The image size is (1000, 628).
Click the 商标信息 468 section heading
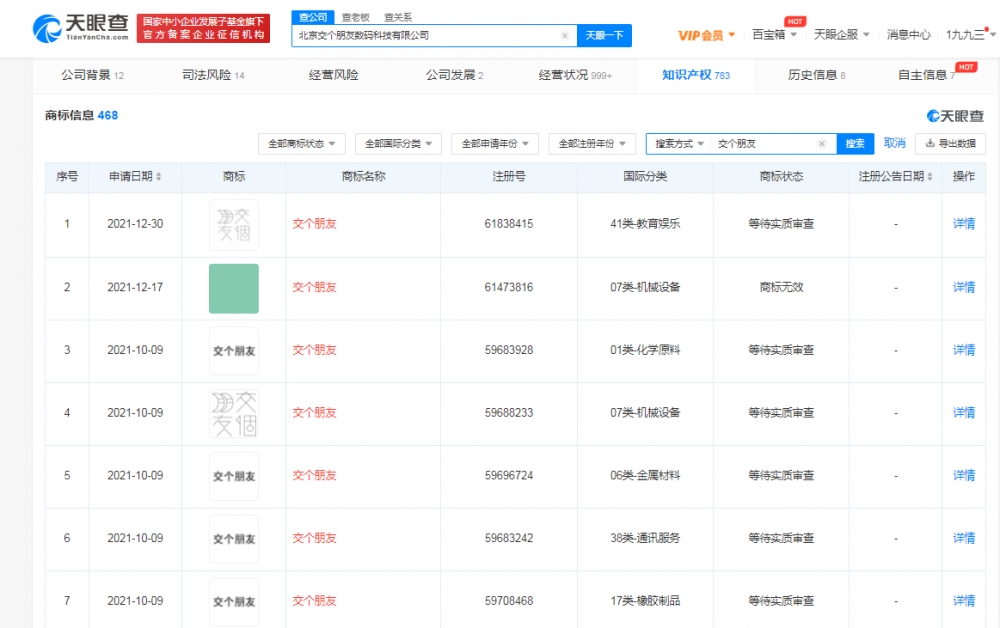coord(81,115)
